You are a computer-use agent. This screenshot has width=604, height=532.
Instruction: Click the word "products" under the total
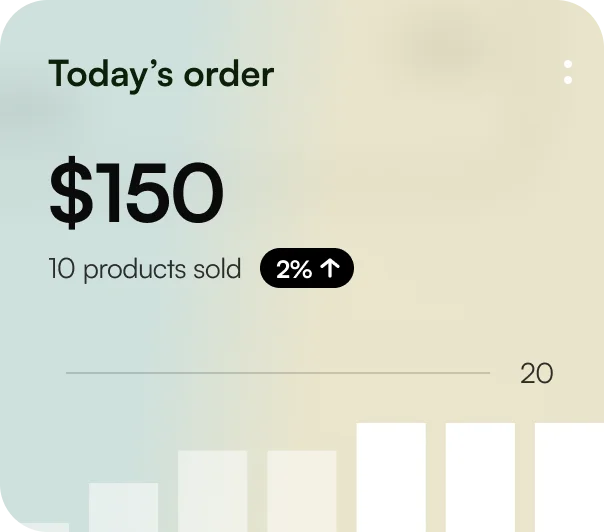[135, 269]
